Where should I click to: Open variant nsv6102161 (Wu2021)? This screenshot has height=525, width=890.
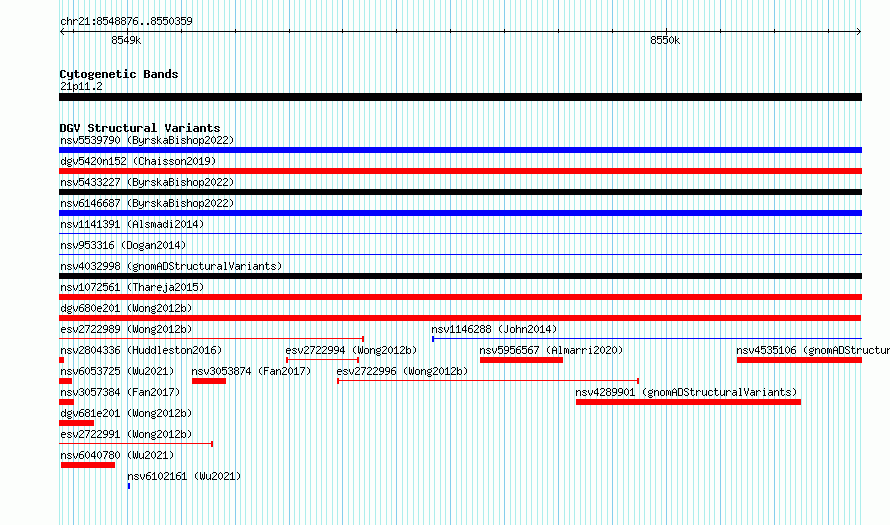[184, 476]
